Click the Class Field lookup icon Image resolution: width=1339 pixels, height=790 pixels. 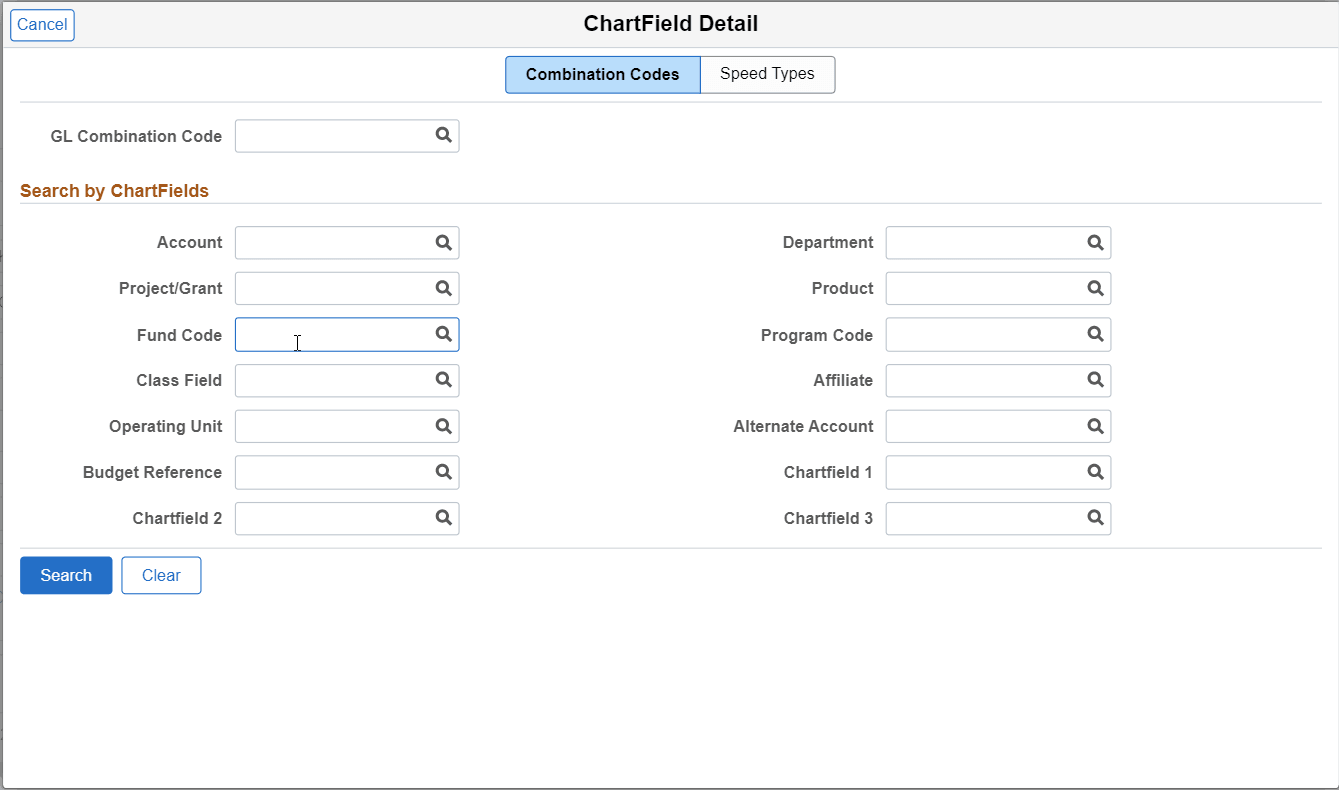click(444, 380)
